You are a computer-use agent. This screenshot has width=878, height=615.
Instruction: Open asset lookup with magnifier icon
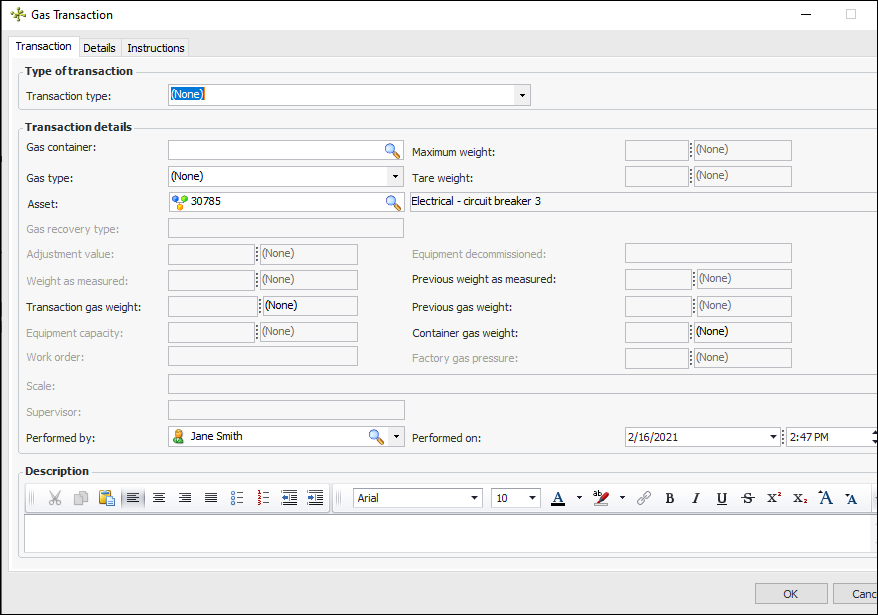[392, 203]
